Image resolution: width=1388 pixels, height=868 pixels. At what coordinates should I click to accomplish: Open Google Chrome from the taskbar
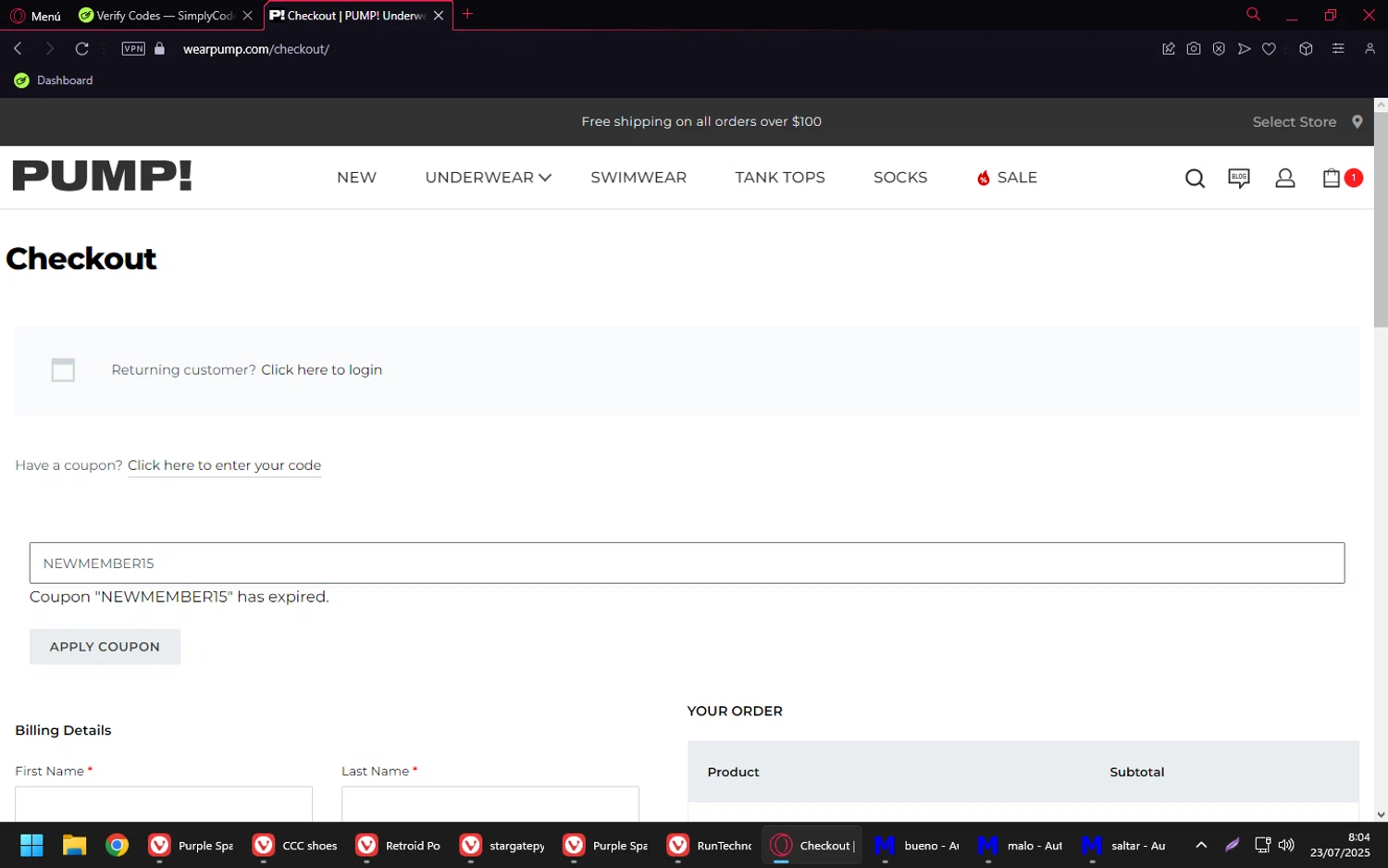(117, 845)
